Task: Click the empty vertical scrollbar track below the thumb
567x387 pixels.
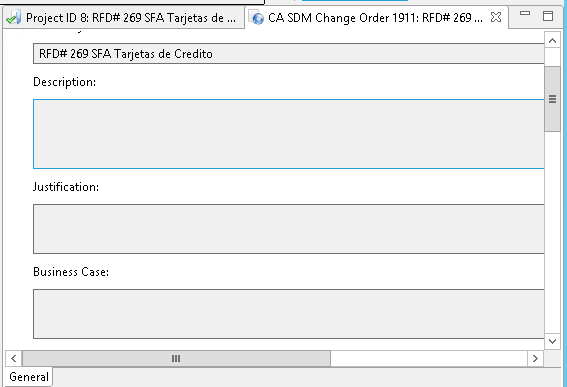Action: tap(552, 232)
